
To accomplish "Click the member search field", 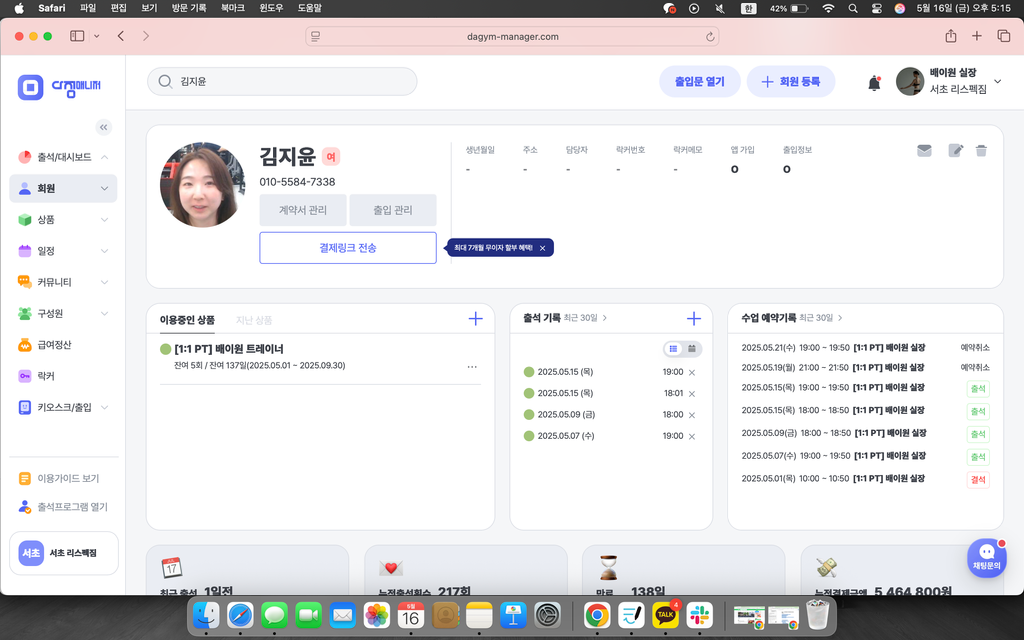I will (290, 82).
